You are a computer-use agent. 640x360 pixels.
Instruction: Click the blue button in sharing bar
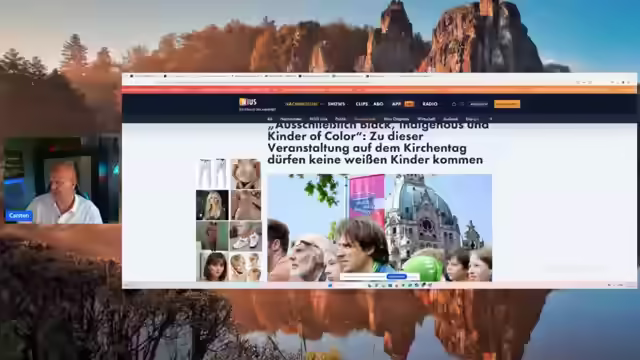(x=396, y=277)
